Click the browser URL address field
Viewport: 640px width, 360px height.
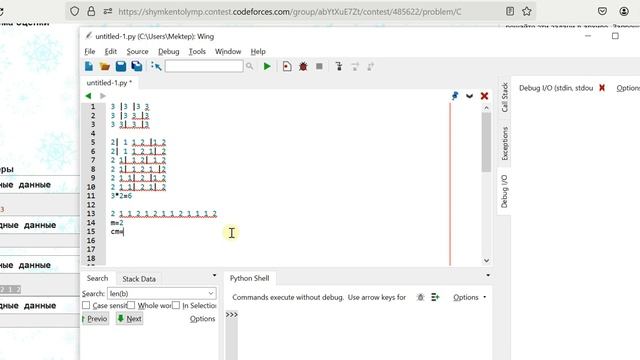click(x=290, y=12)
